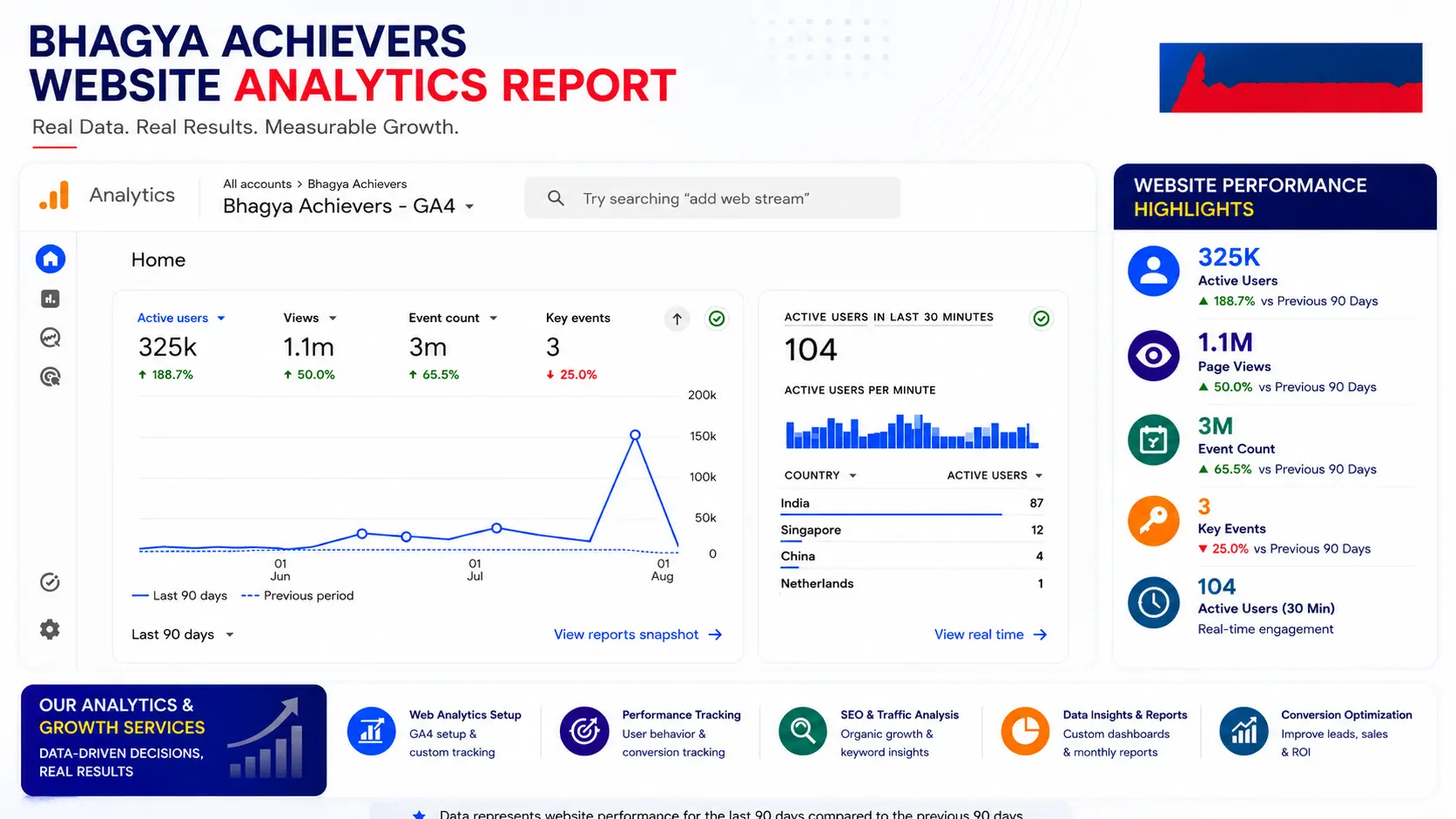The height and width of the screenshot is (819, 1456).
Task: Select the India country row
Action: point(912,503)
